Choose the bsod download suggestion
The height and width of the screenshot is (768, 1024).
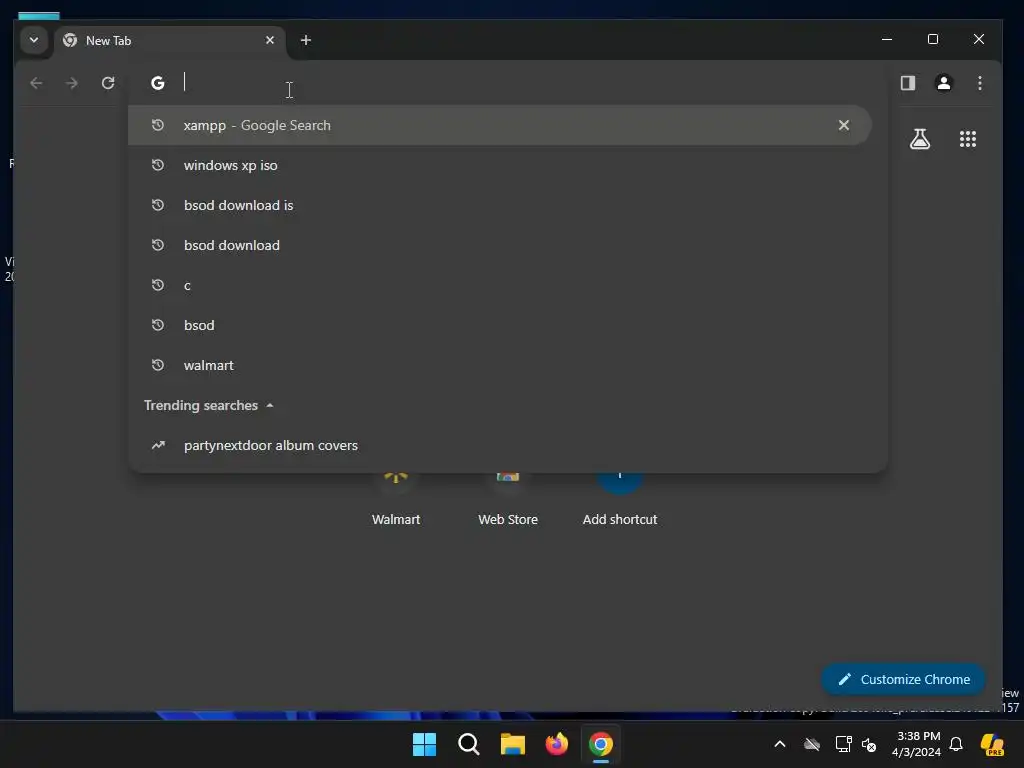coord(500,246)
